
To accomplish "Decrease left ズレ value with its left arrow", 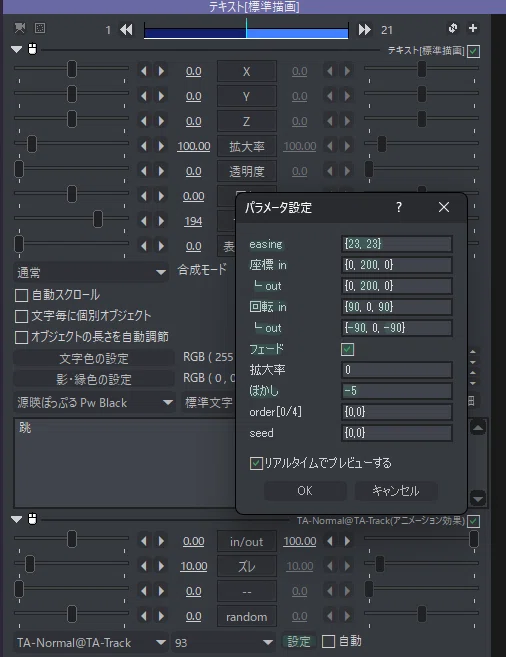I will tap(144, 566).
